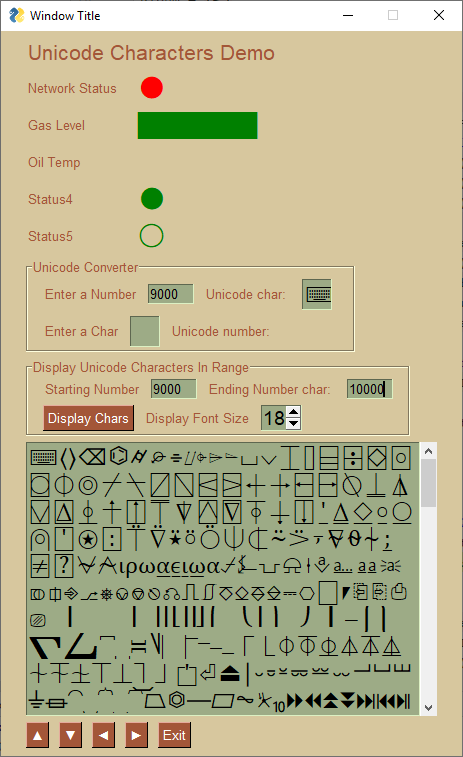Click the left arrow navigation button

(x=103, y=735)
